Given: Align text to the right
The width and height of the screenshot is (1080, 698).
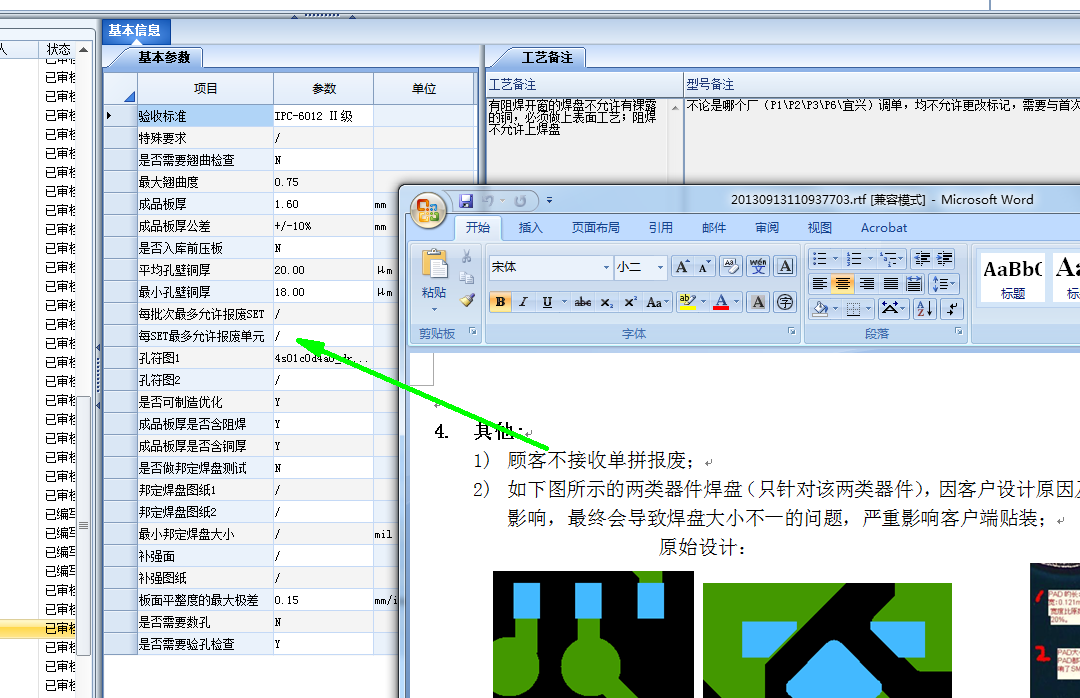Looking at the screenshot, I should [866, 284].
